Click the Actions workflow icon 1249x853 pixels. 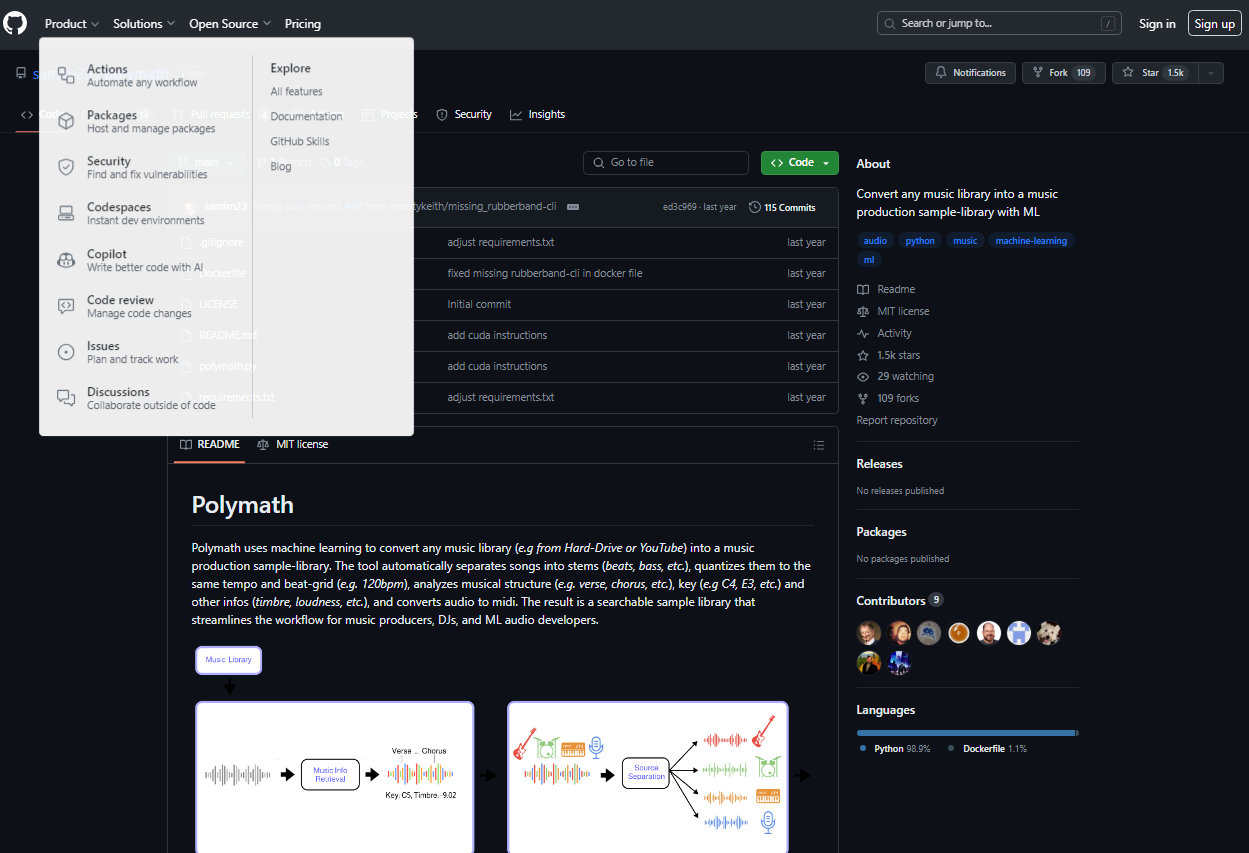tap(66, 75)
